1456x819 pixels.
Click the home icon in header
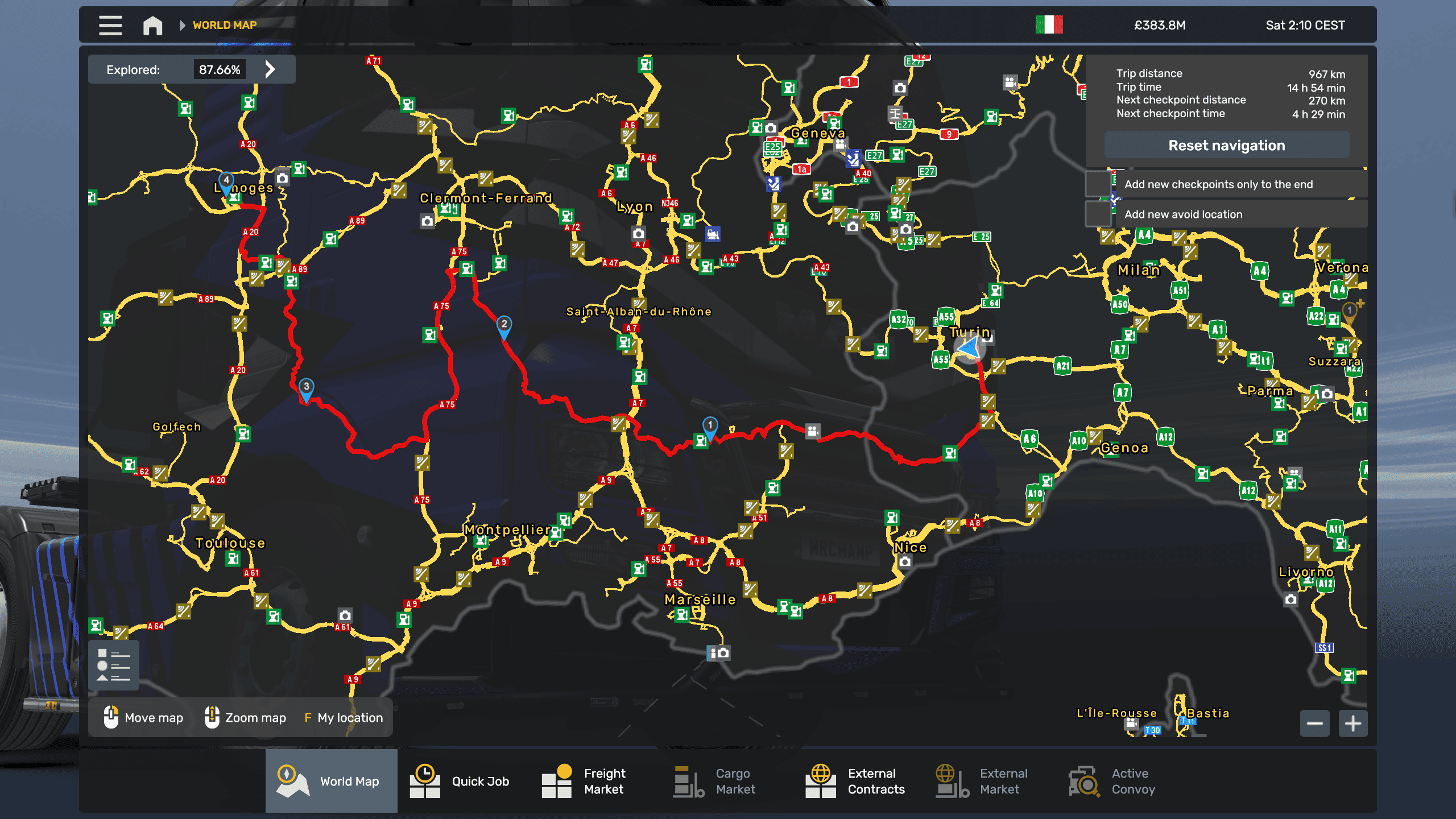[152, 26]
